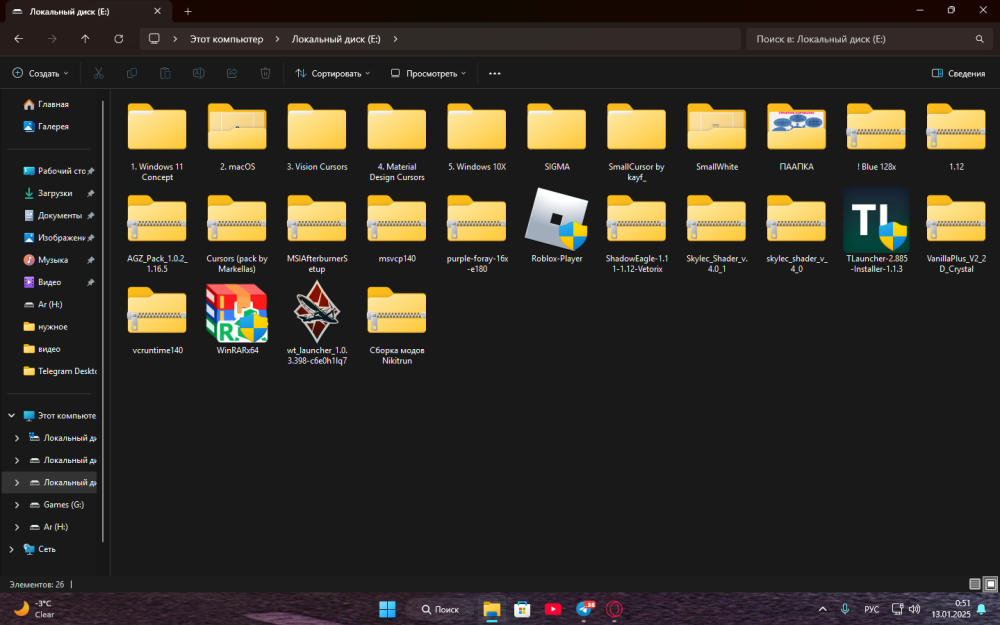
Task: Open Галерея in the navigation pane
Action: point(53,126)
